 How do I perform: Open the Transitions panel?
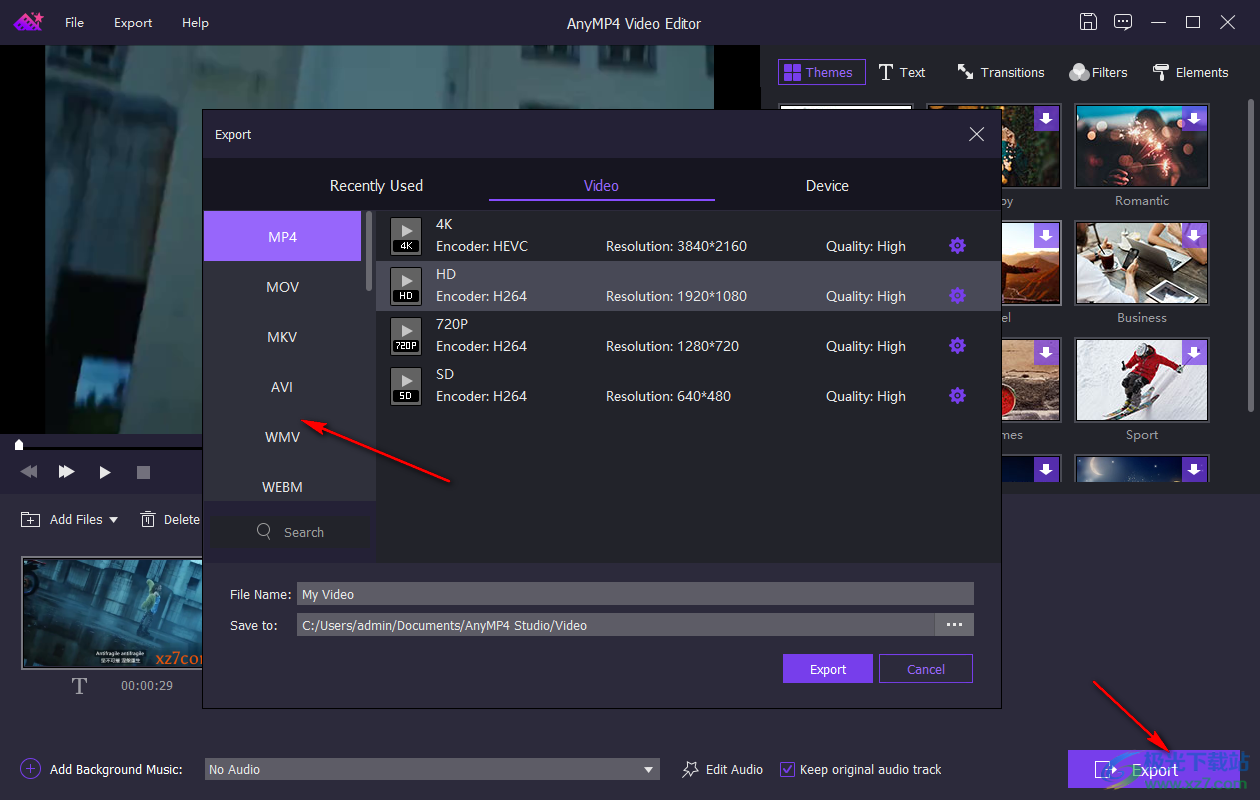coord(1000,72)
